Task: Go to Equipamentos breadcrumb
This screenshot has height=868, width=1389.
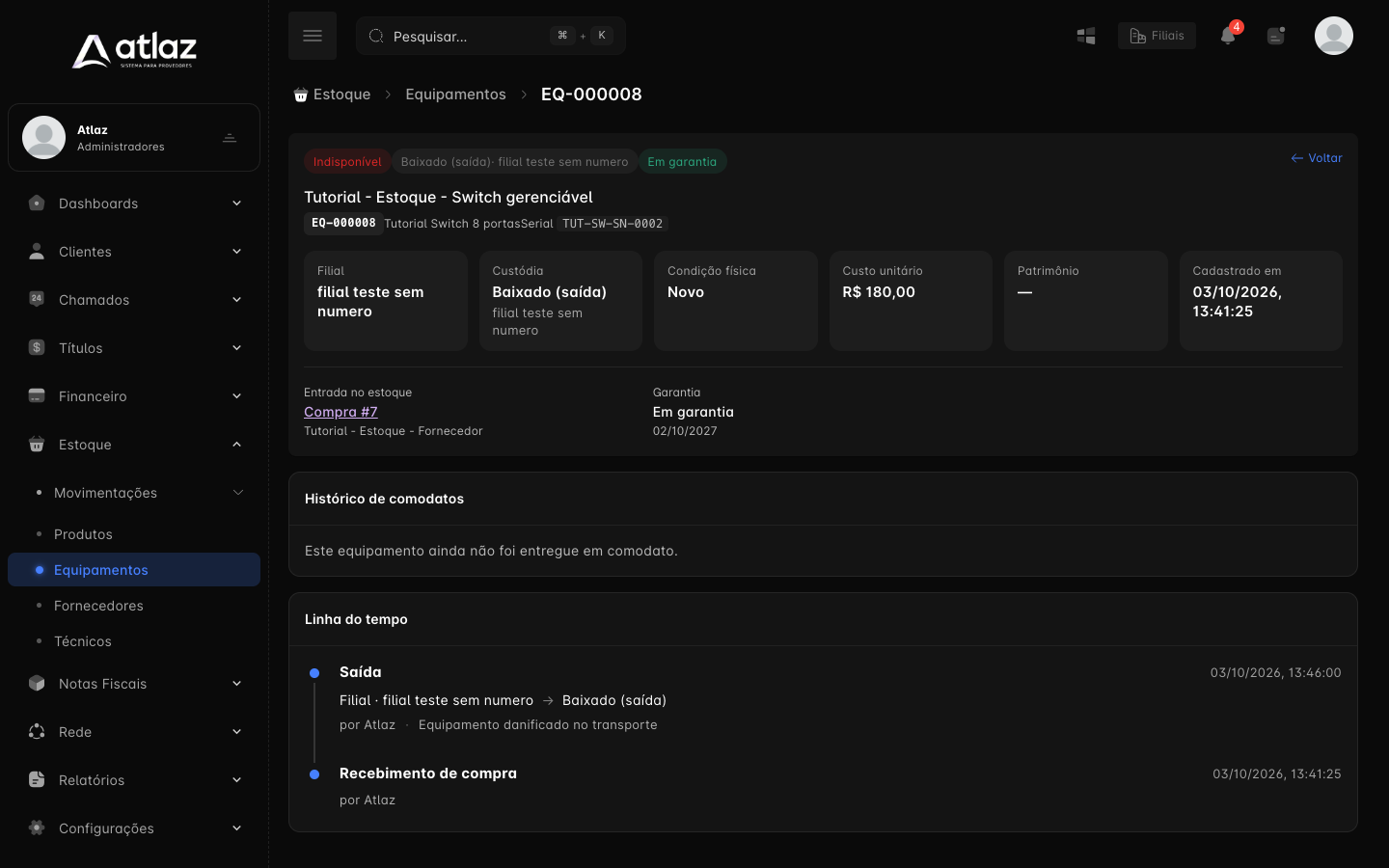Action: [455, 95]
